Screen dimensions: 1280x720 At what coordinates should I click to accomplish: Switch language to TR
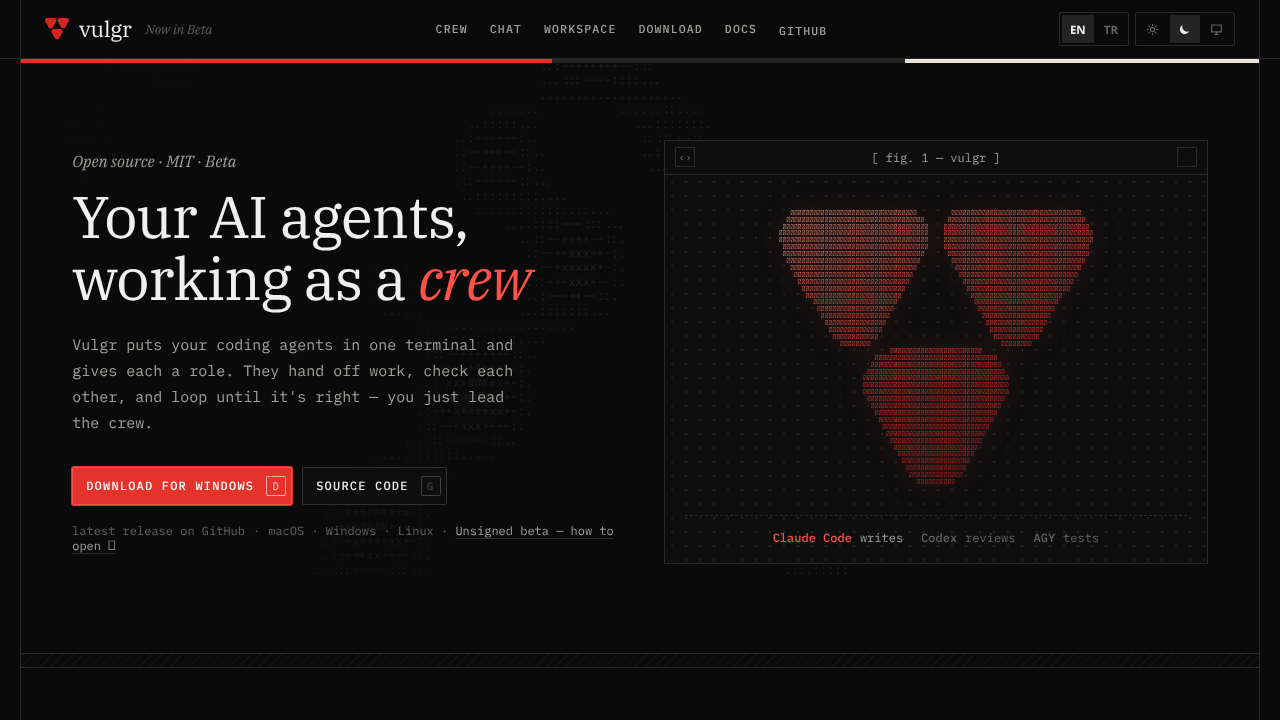coord(1110,29)
